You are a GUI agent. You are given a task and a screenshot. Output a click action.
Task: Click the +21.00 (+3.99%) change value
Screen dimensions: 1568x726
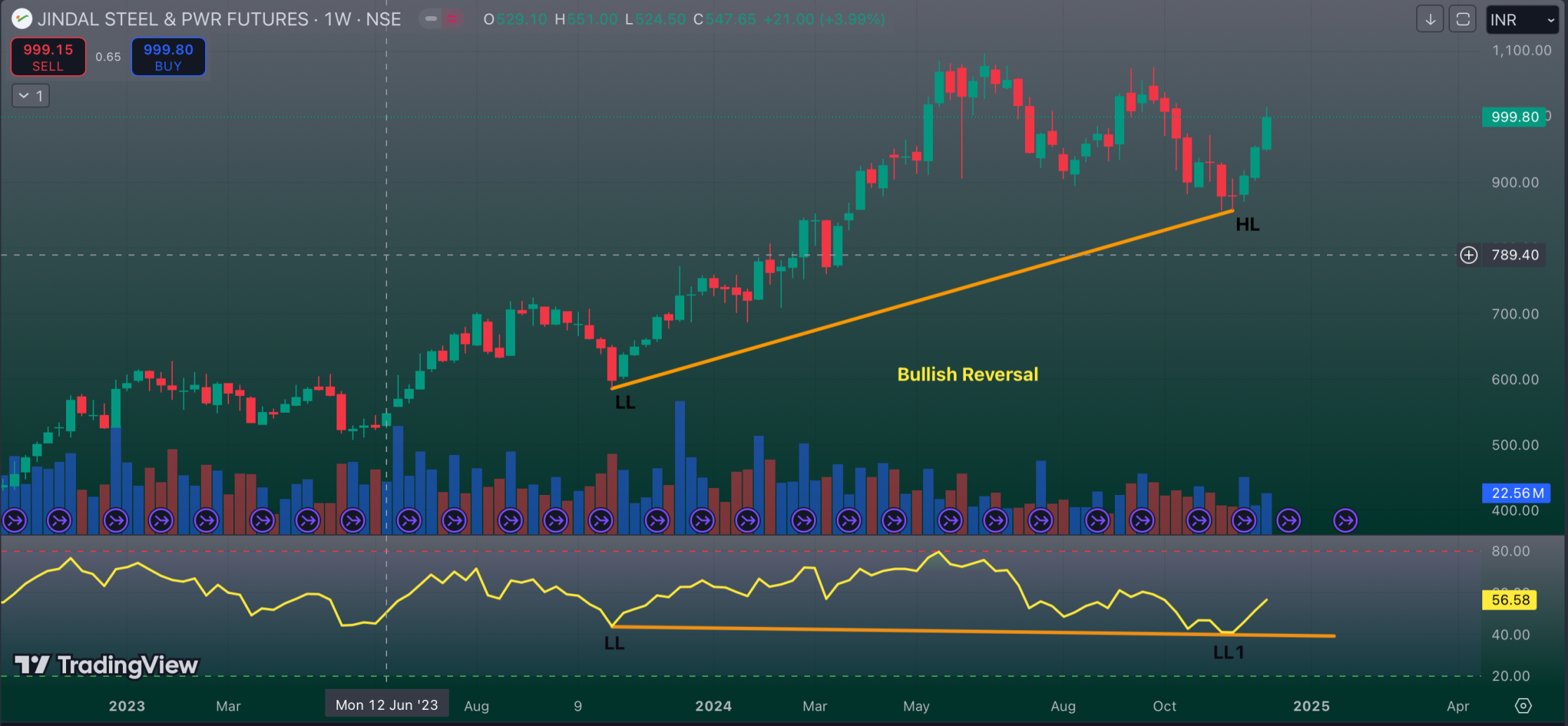[x=824, y=19]
